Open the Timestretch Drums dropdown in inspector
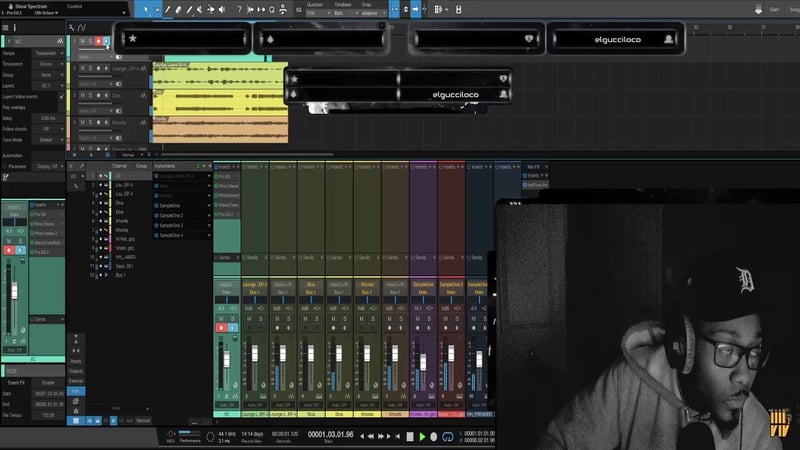This screenshot has height=450, width=800. pyautogui.click(x=48, y=64)
